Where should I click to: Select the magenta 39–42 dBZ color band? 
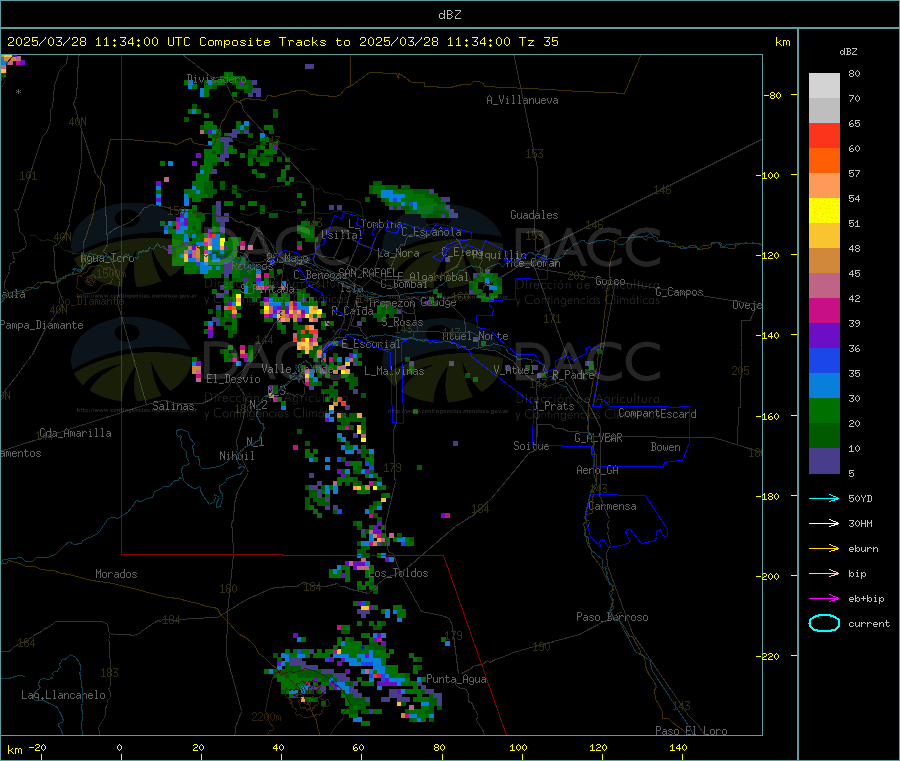click(x=824, y=310)
